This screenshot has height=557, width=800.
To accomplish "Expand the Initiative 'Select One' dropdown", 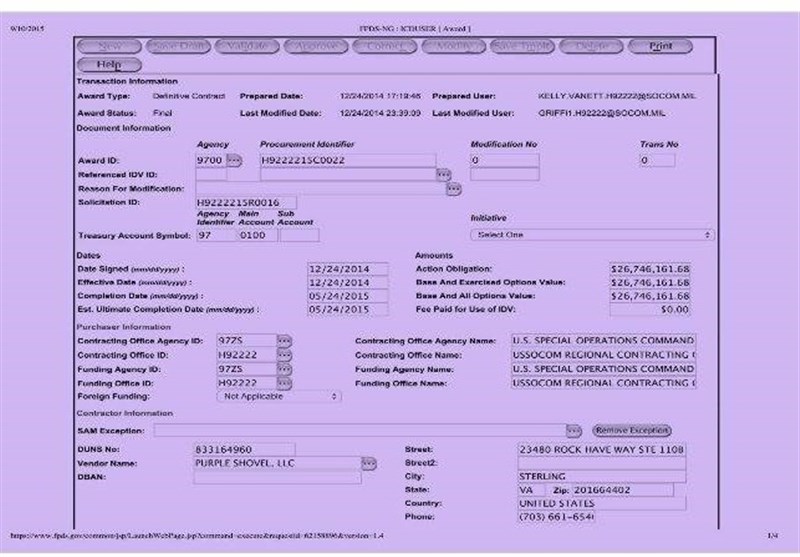I will tap(592, 235).
